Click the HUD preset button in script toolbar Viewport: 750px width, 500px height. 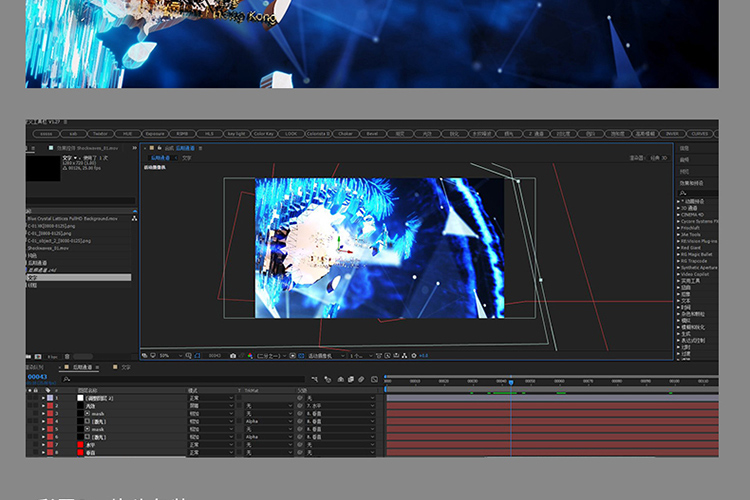click(x=128, y=132)
